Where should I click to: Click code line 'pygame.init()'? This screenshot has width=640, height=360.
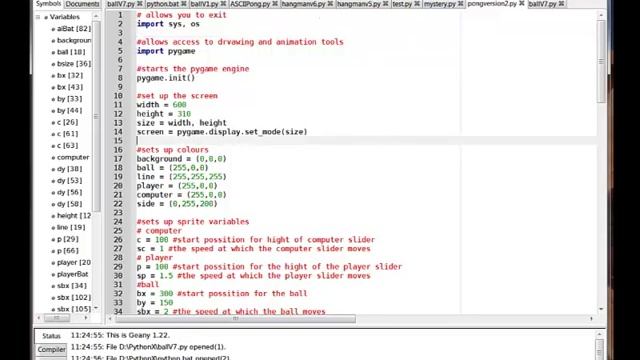pos(166,78)
